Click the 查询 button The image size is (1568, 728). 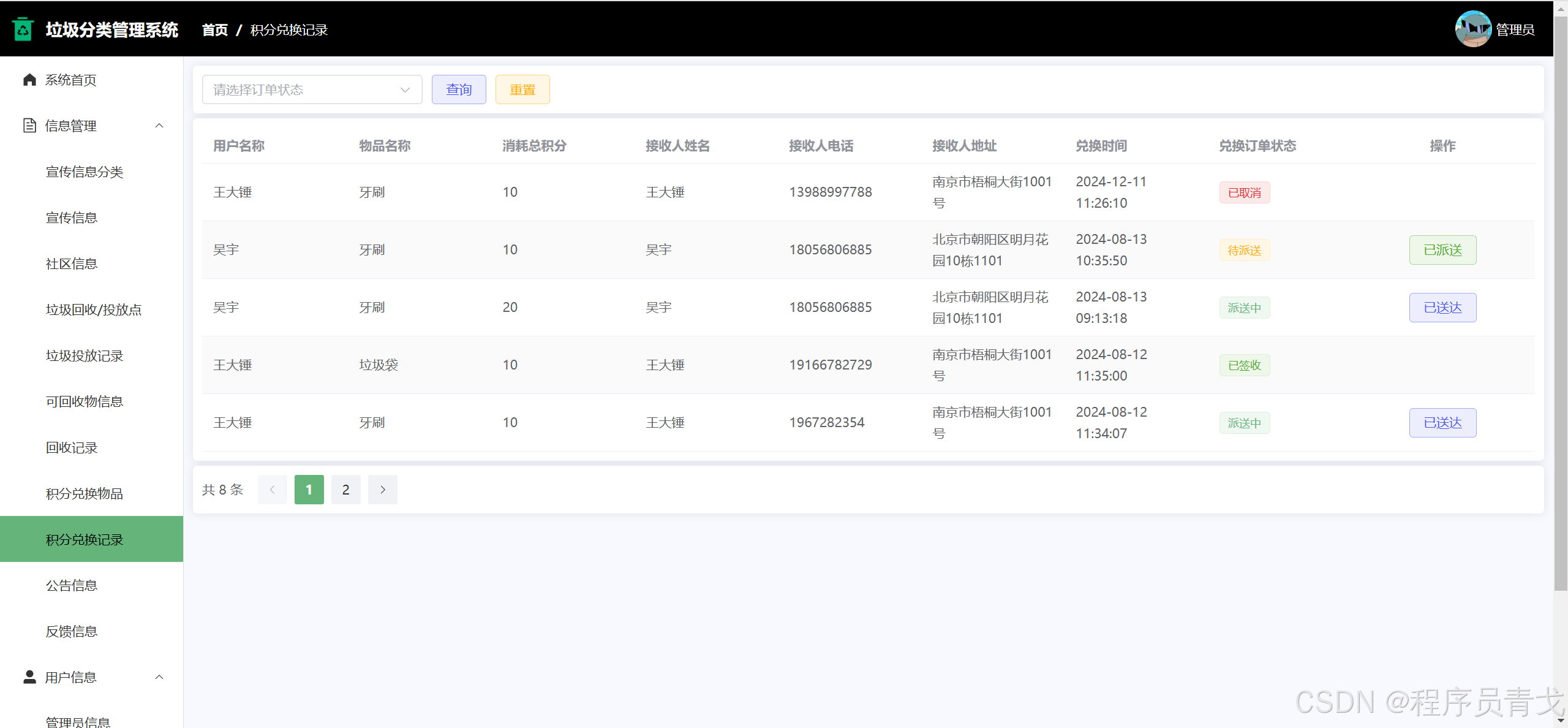pyautogui.click(x=459, y=89)
